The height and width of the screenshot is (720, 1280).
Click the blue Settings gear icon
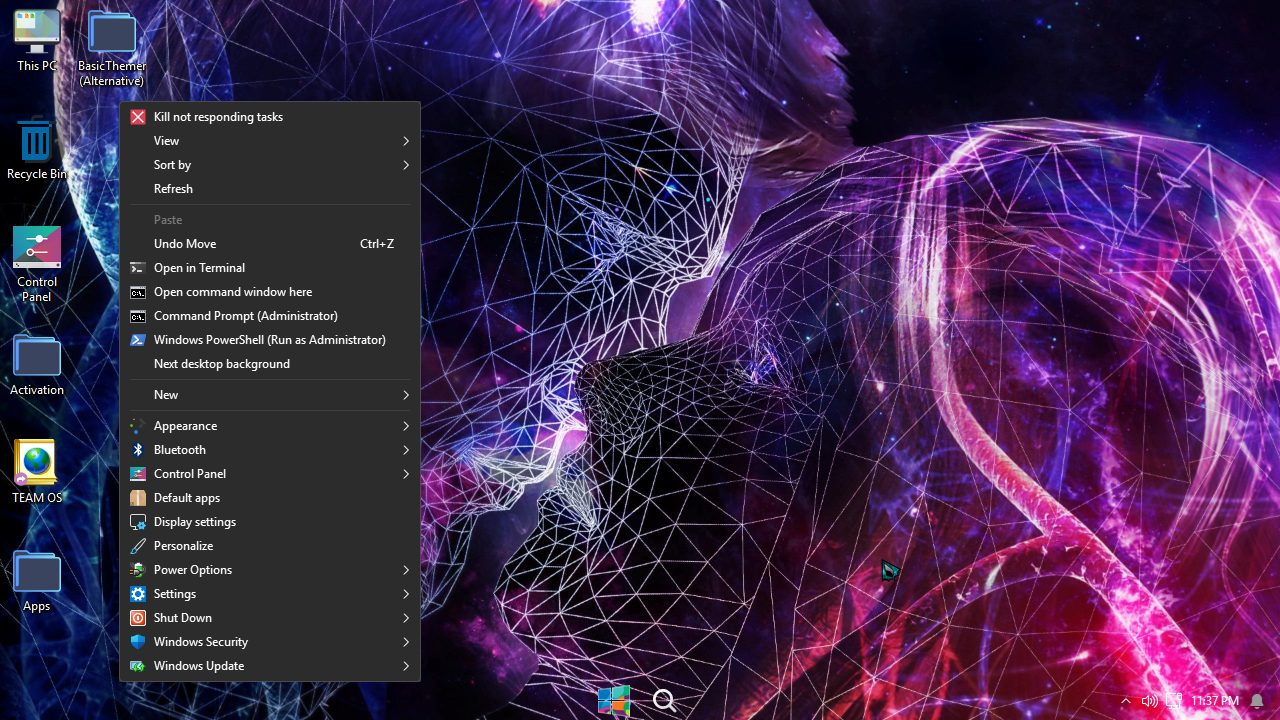[138, 594]
